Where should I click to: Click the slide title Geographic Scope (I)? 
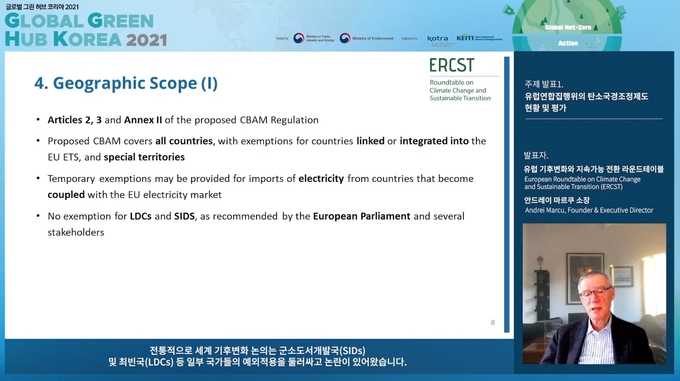tap(126, 83)
